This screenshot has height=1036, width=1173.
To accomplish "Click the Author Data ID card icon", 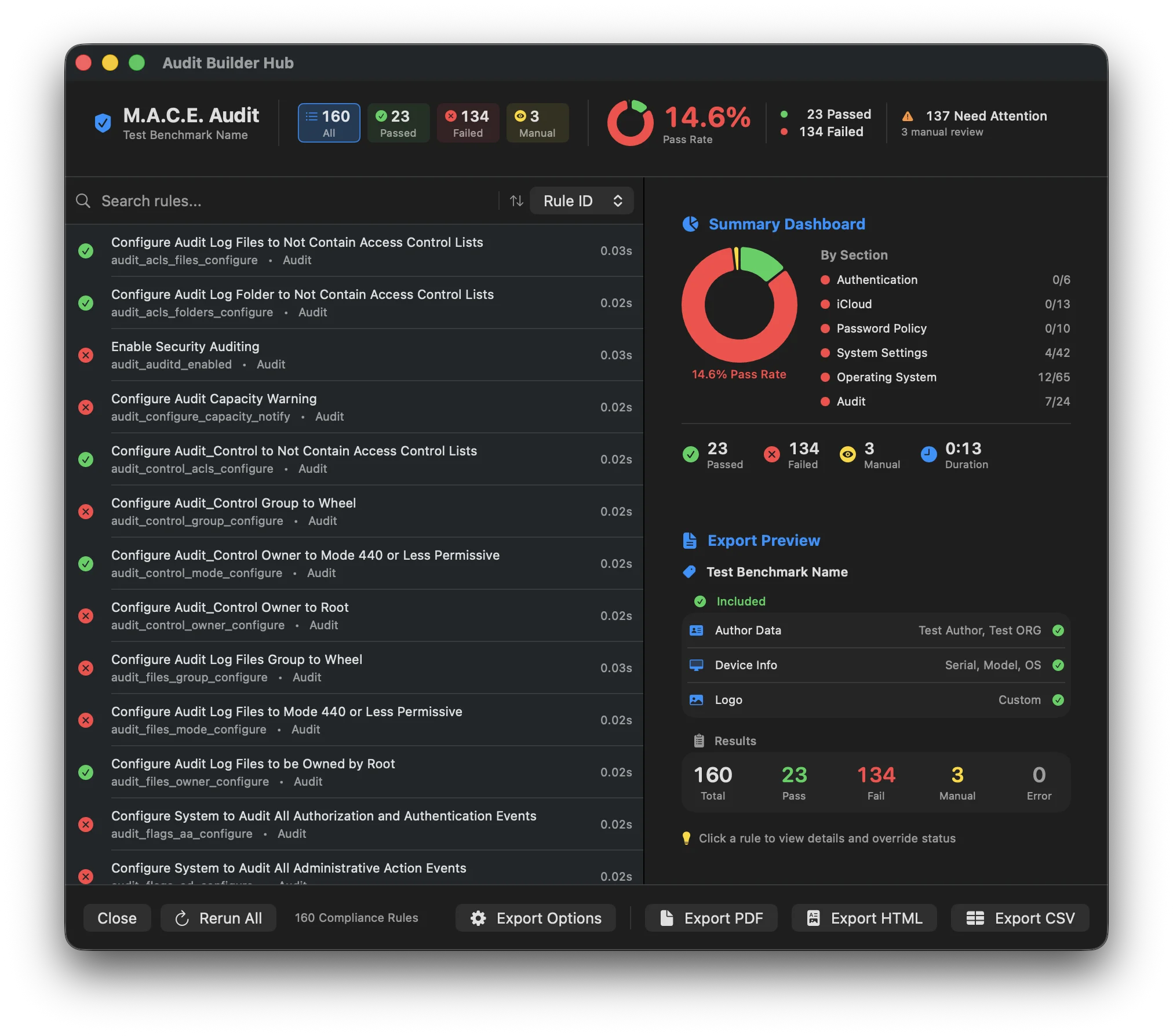I will coord(697,630).
